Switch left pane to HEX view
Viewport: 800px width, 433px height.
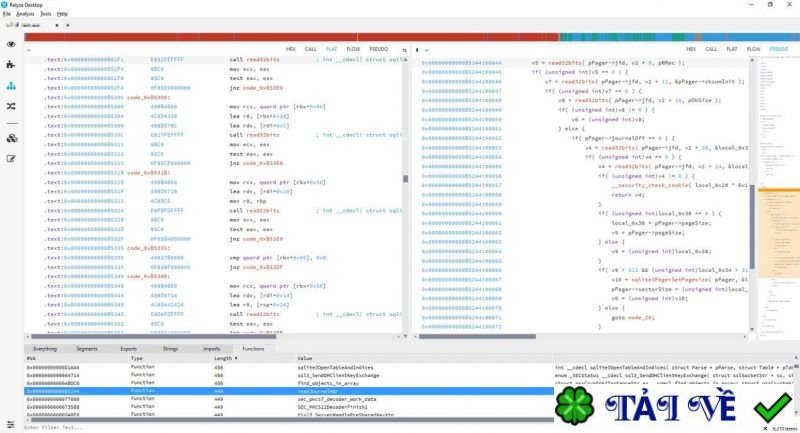291,48
